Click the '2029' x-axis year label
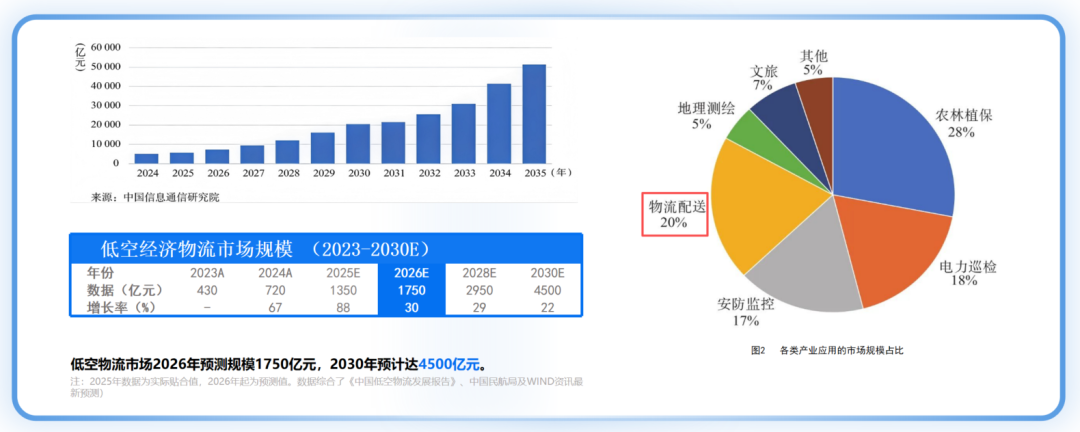1080x432 pixels. click(322, 173)
